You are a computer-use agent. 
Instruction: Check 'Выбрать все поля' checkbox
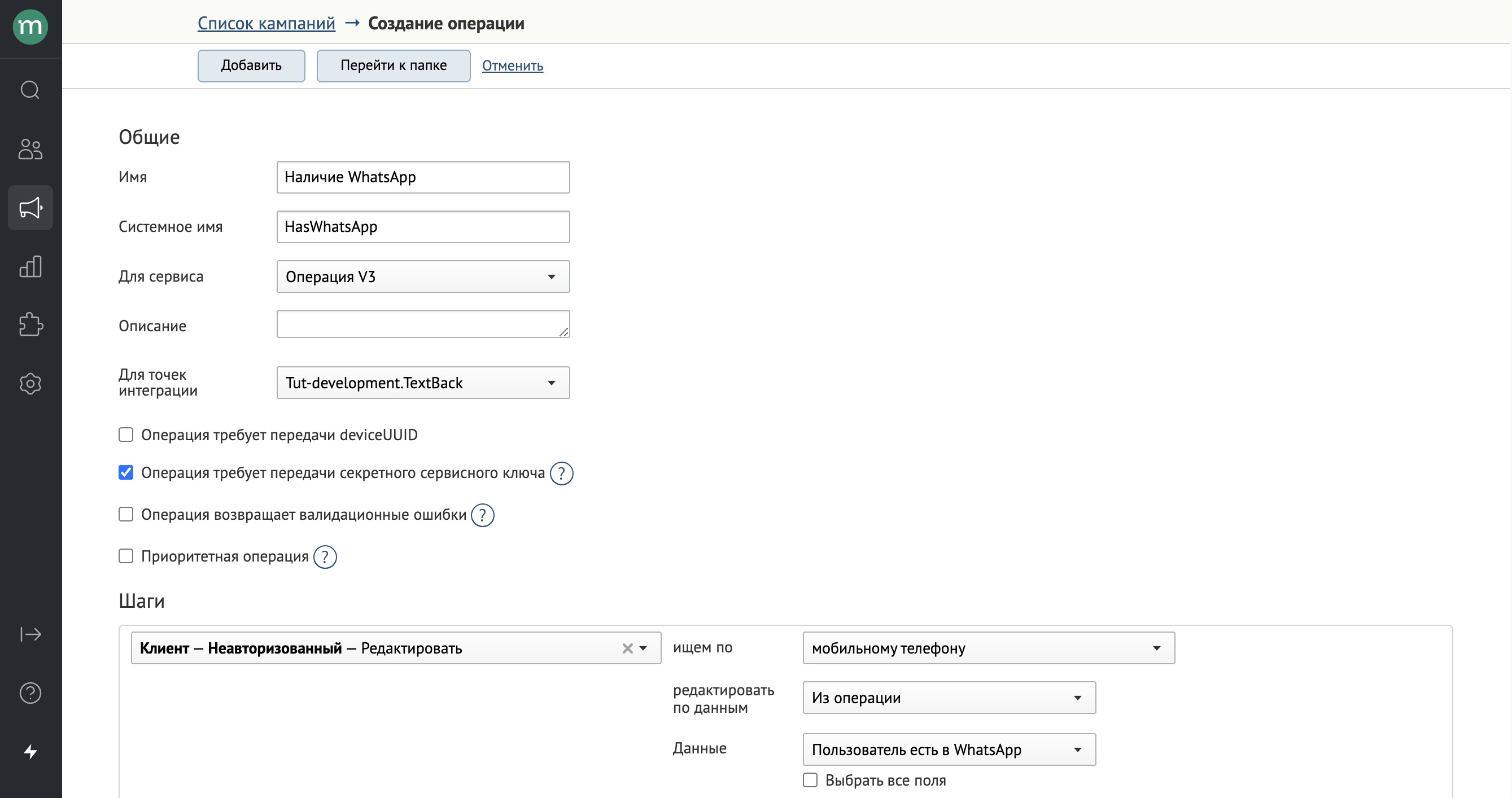pos(810,781)
